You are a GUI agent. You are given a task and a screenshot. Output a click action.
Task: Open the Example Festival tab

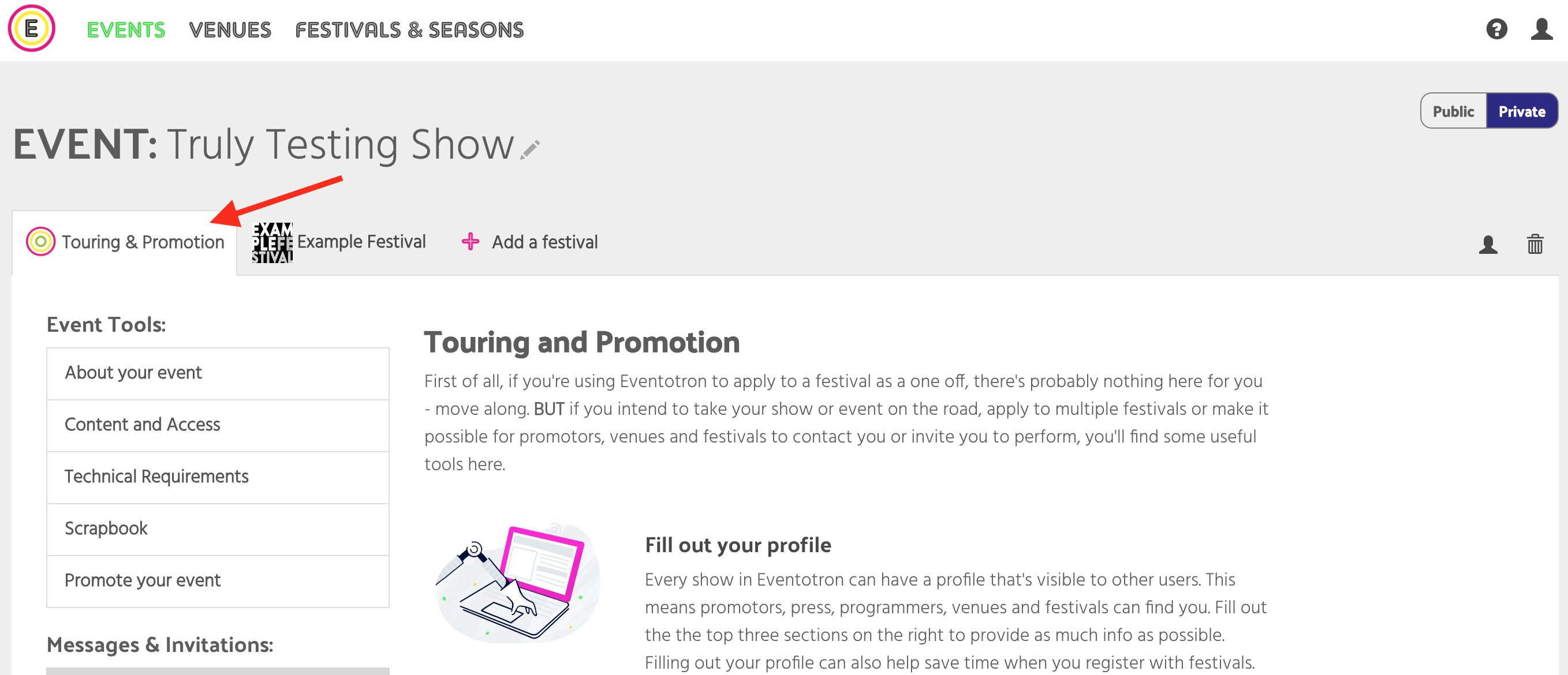coord(339,242)
